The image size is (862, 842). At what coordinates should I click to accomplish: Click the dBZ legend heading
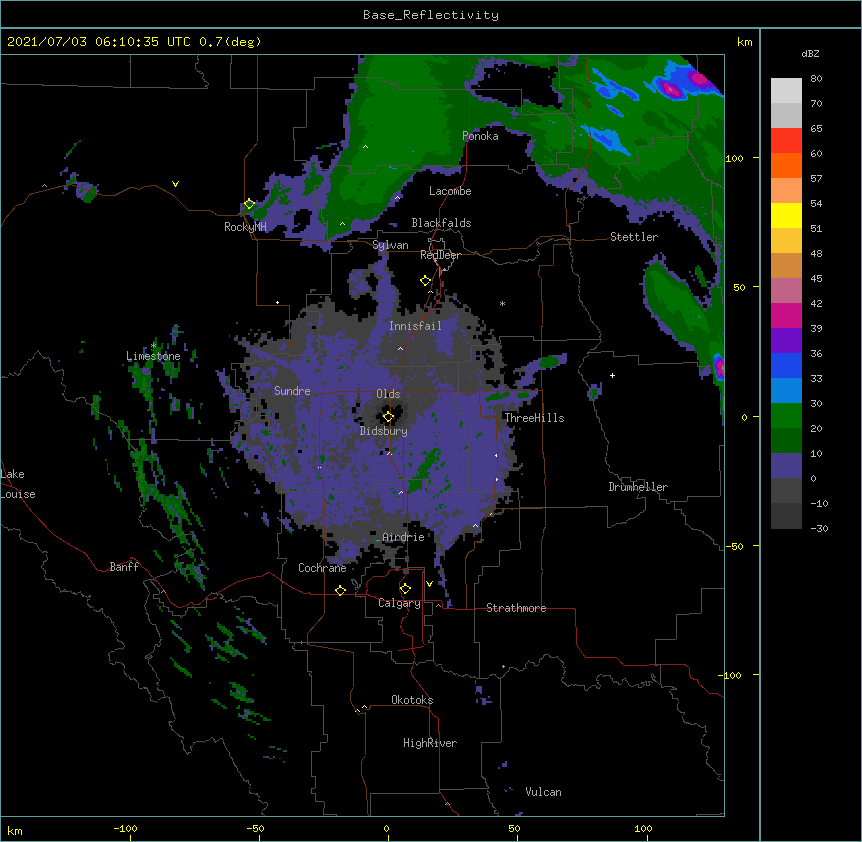pos(810,53)
